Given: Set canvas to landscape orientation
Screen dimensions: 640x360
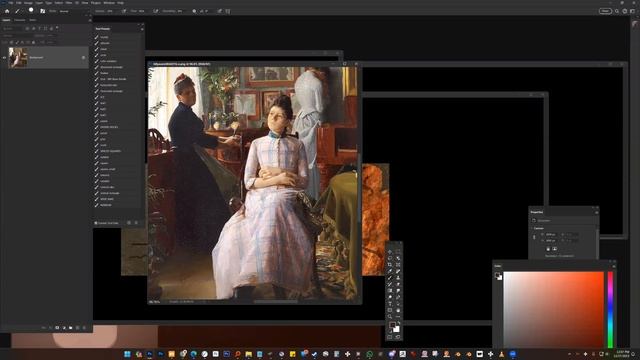Looking at the screenshot, I should 555,249.
